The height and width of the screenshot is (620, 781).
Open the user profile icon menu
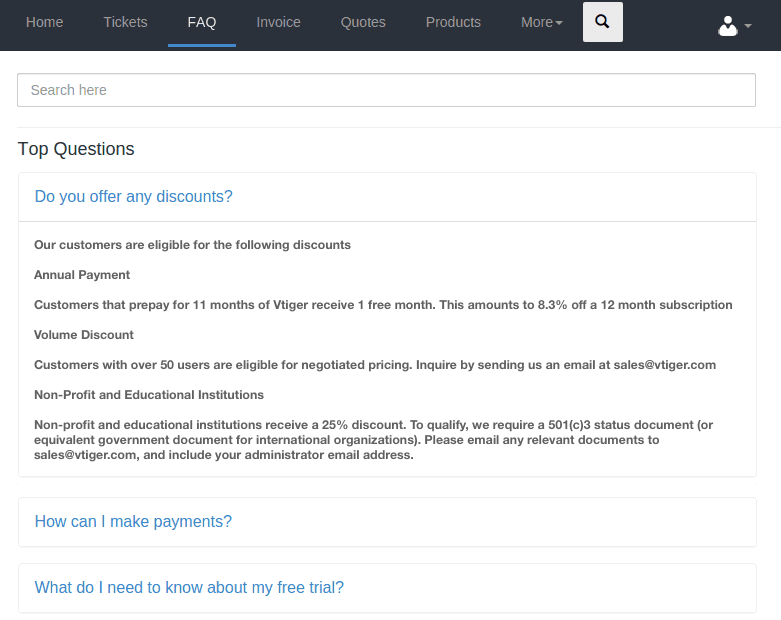728,25
